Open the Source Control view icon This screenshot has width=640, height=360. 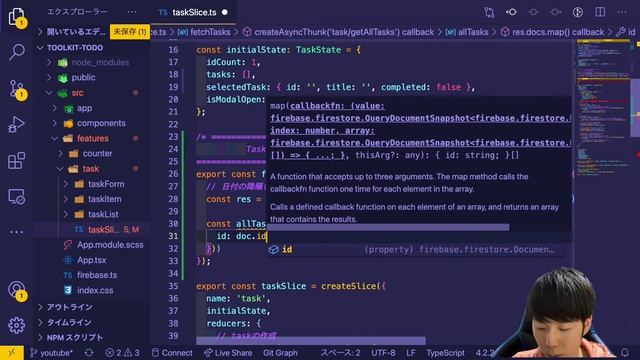[16, 88]
